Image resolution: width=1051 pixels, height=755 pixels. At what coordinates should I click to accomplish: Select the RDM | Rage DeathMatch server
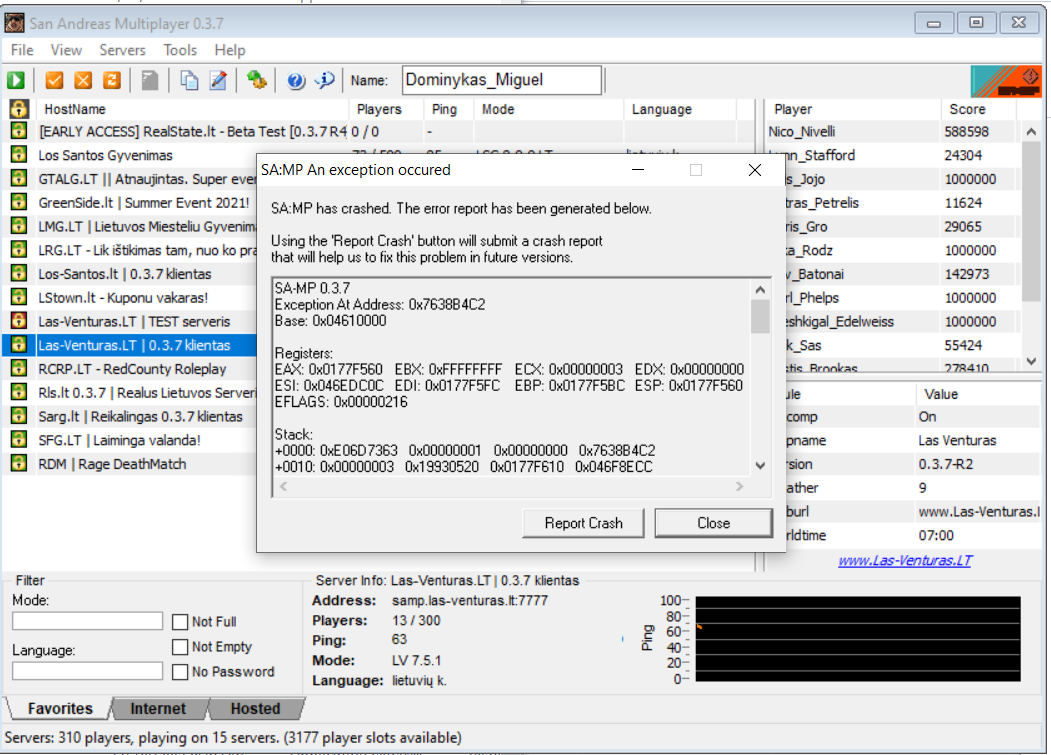tap(112, 464)
